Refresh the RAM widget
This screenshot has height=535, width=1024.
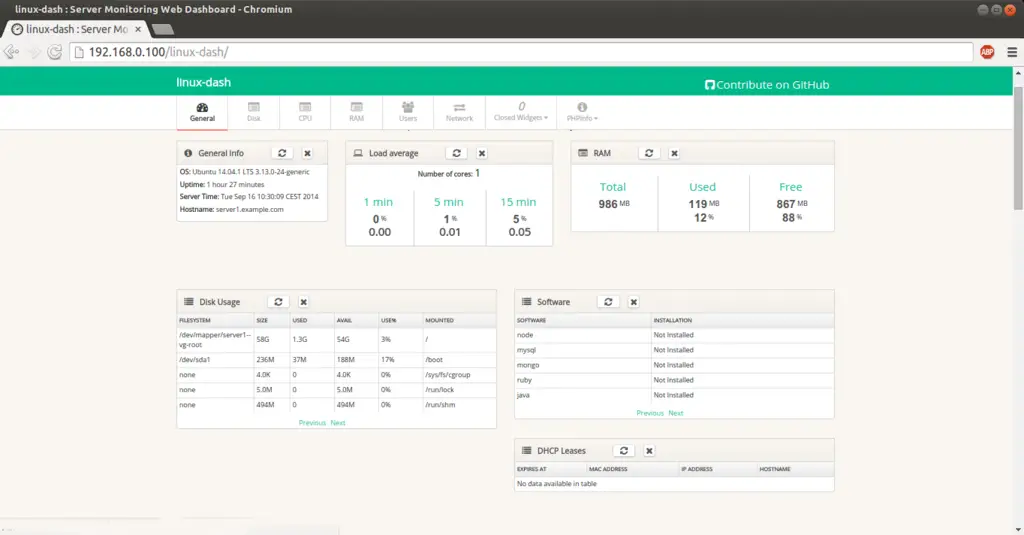(x=649, y=153)
